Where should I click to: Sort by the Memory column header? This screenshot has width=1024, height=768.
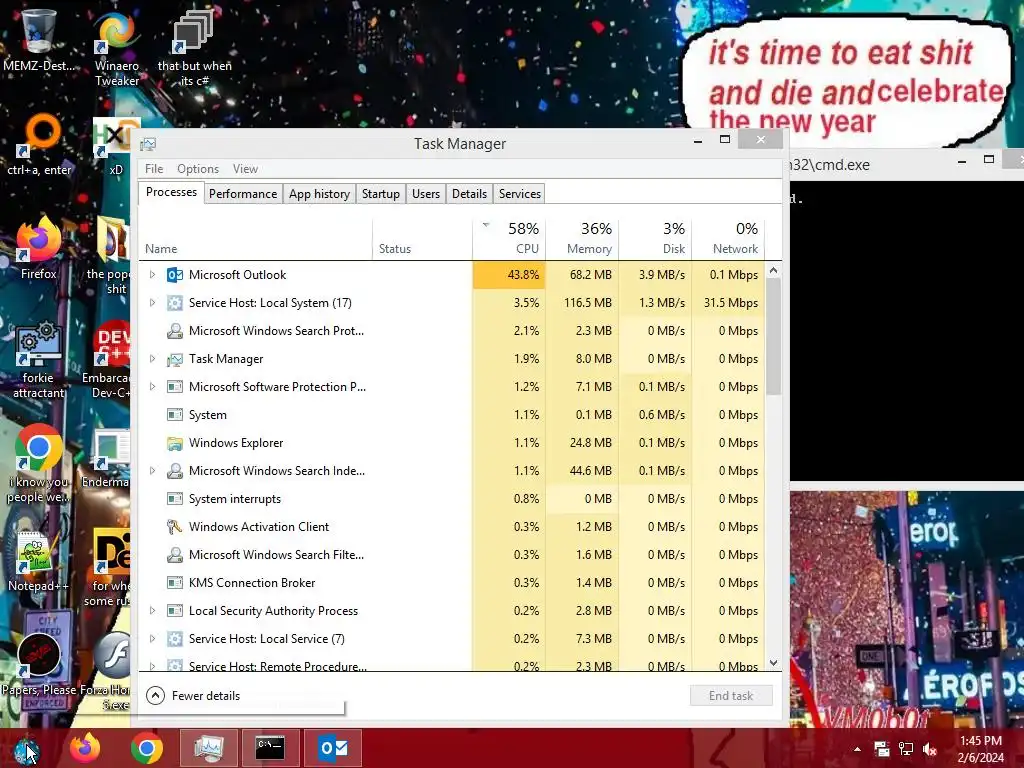583,238
